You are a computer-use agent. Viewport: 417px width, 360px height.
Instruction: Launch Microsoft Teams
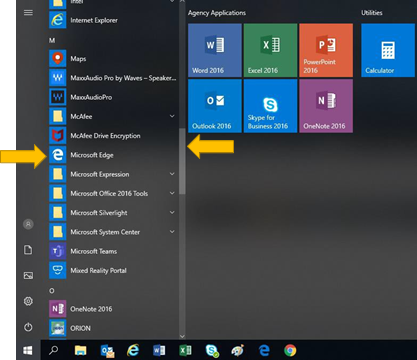point(113,251)
